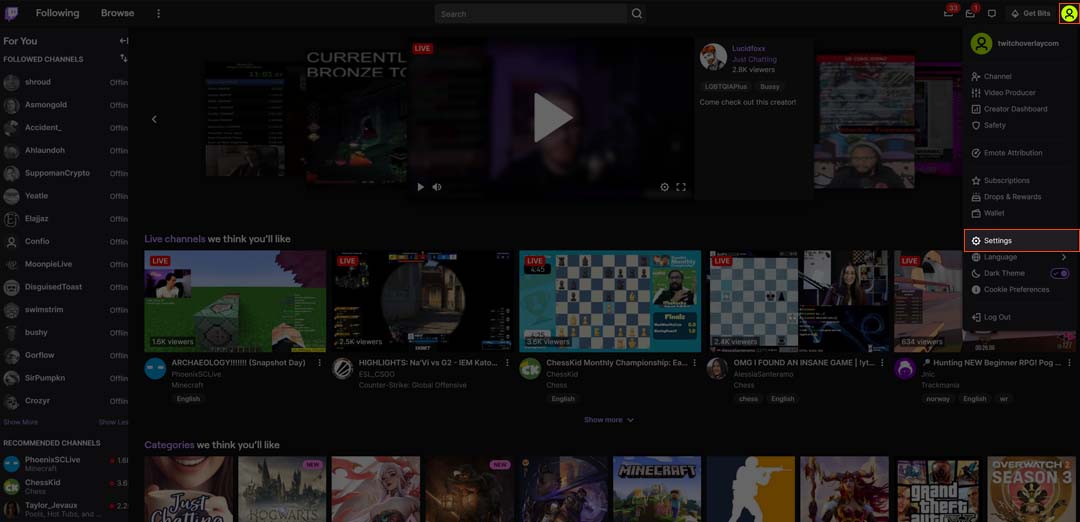The image size is (1080, 522).
Task: Click Show Less in followed channels
Action: (x=114, y=421)
